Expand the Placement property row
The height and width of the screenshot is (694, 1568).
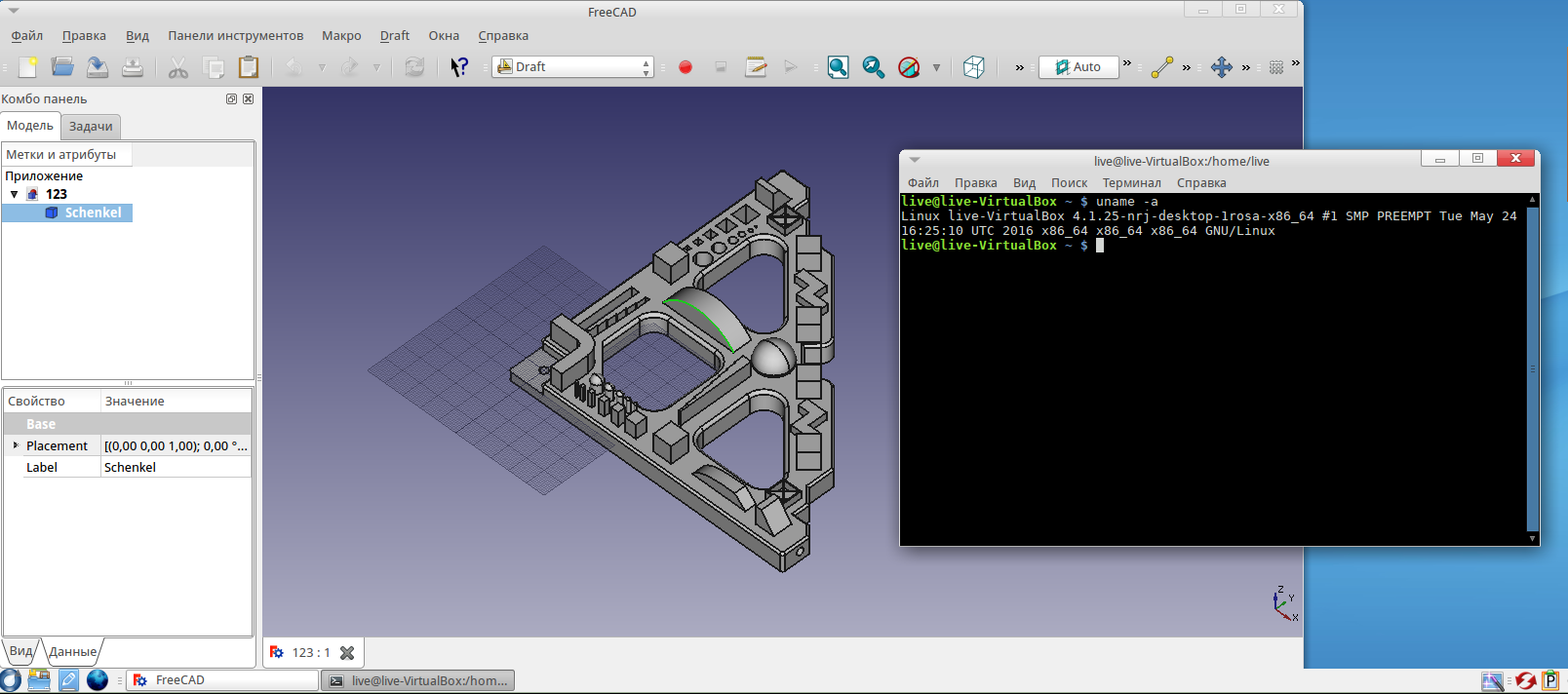click(x=16, y=445)
